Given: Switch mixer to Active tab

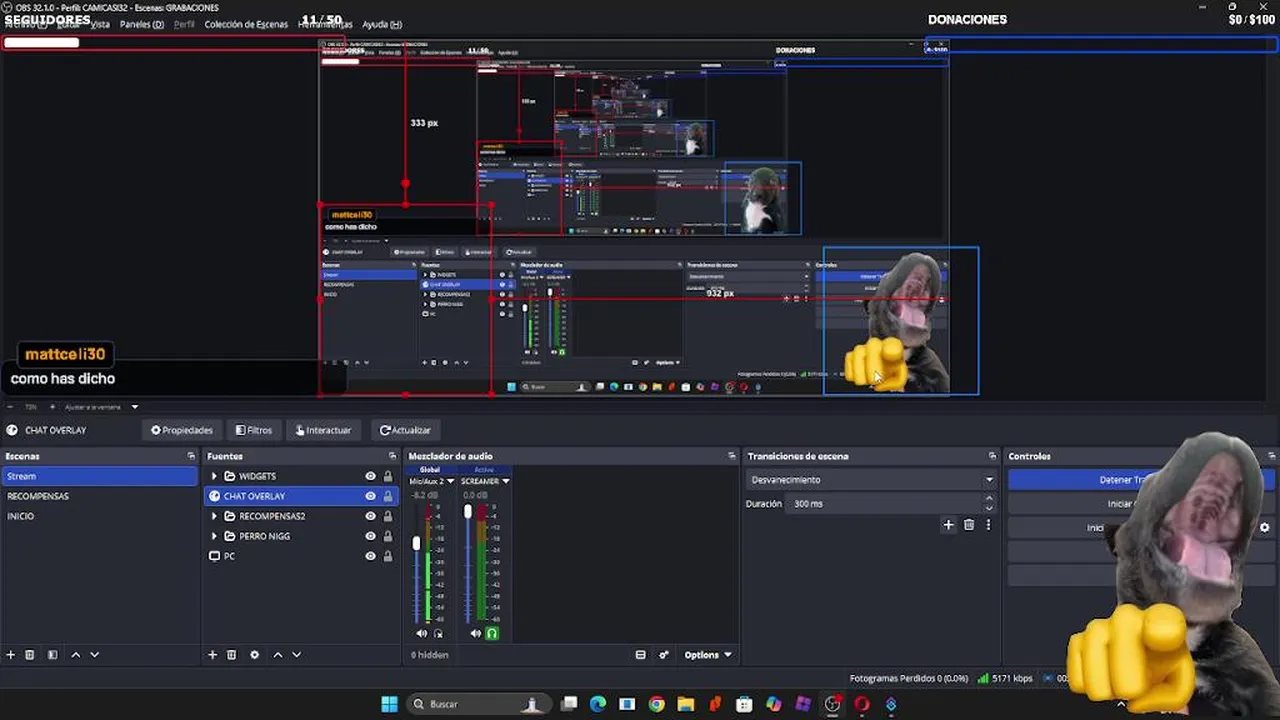Looking at the screenshot, I should tap(484, 469).
